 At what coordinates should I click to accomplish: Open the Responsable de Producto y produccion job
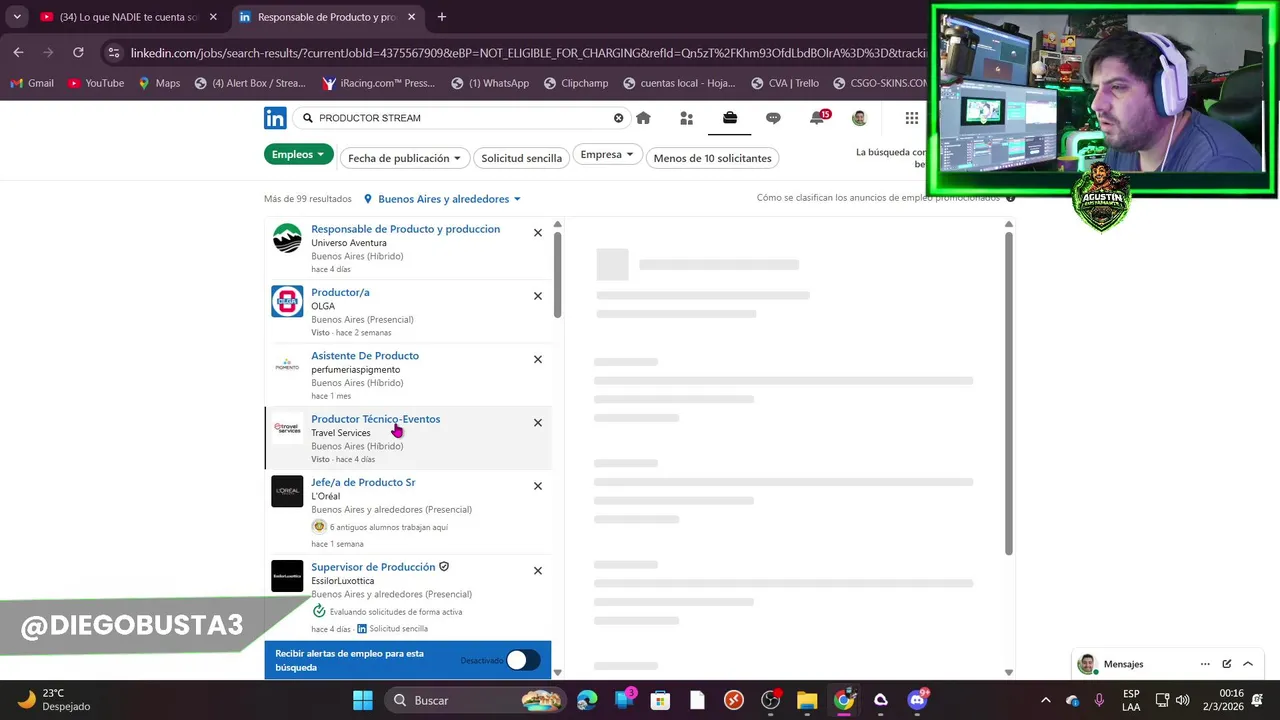(x=405, y=229)
